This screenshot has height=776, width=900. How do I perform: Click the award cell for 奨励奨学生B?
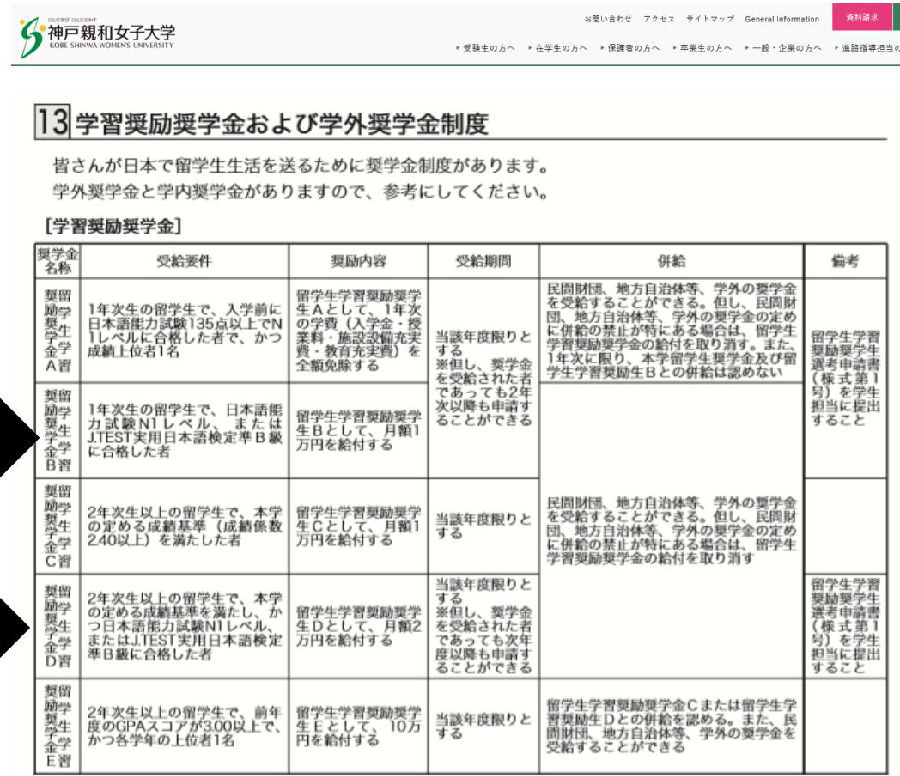tap(358, 430)
